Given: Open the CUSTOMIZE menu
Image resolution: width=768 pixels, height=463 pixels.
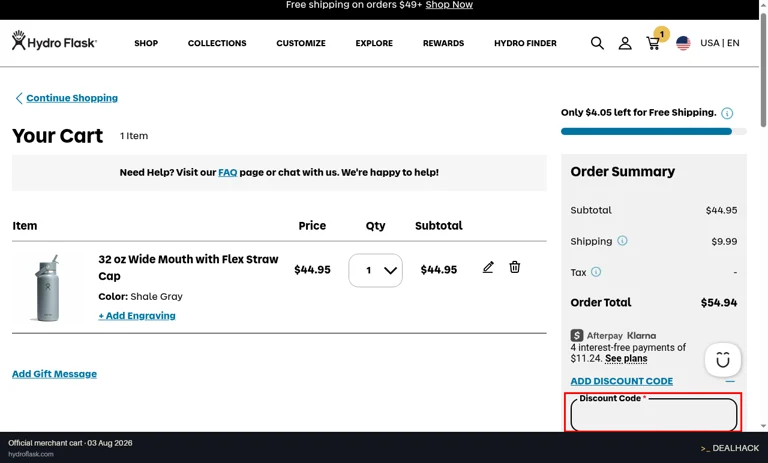Looking at the screenshot, I should coord(301,43).
